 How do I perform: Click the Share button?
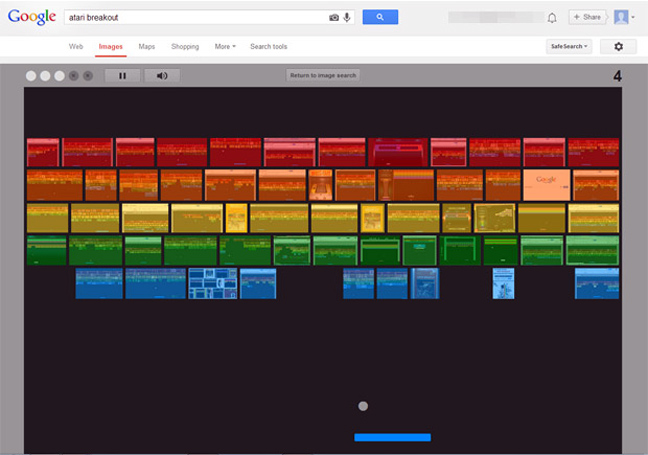click(588, 17)
